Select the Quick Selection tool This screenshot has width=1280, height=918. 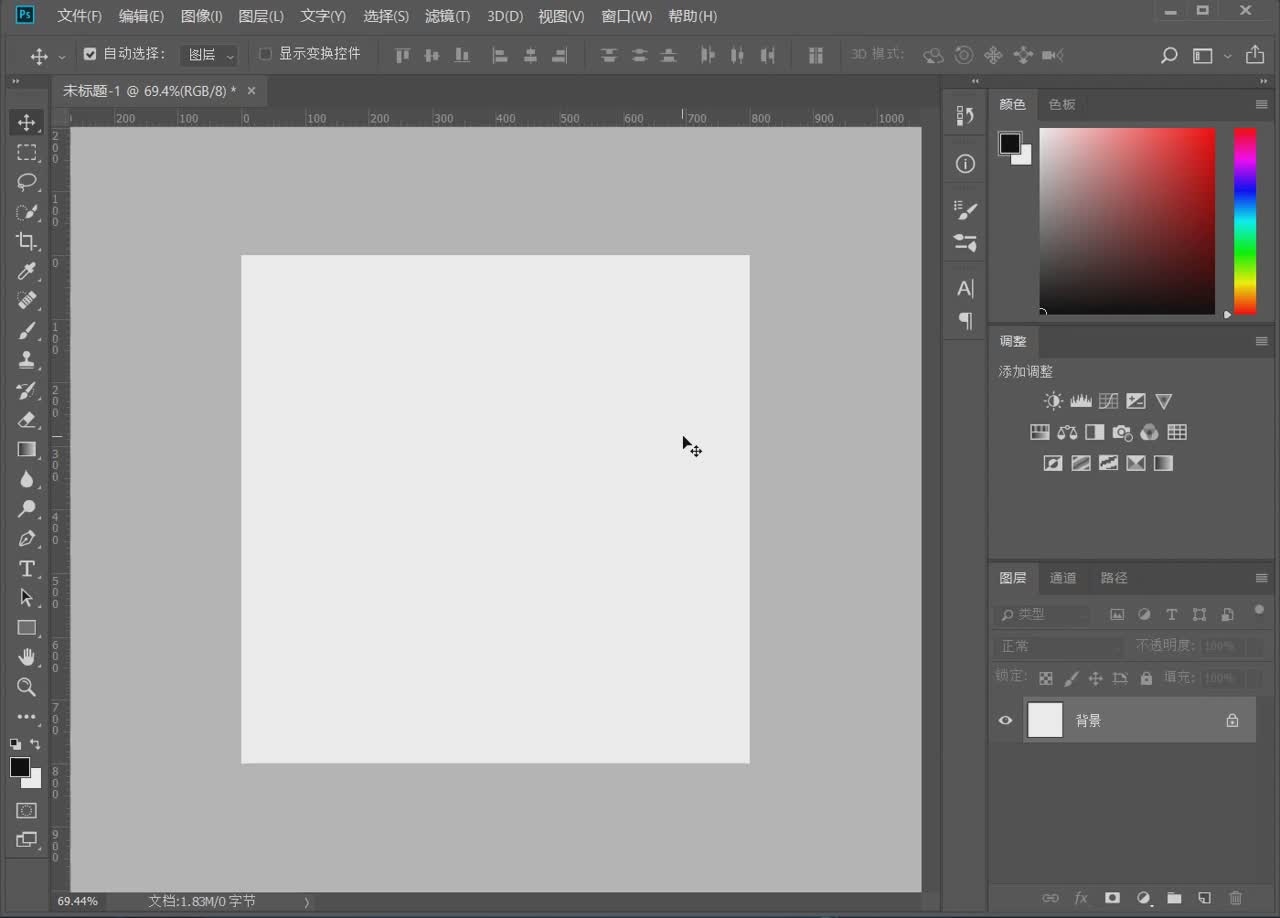(x=27, y=212)
